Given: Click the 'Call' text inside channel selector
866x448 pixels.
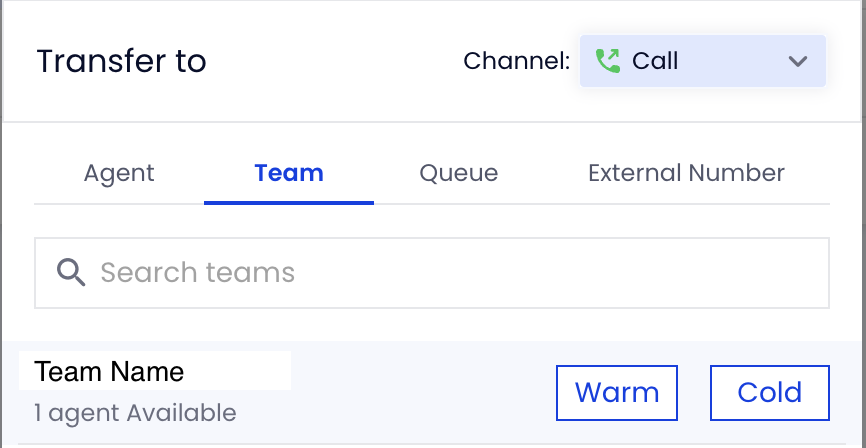Looking at the screenshot, I should coord(655,61).
